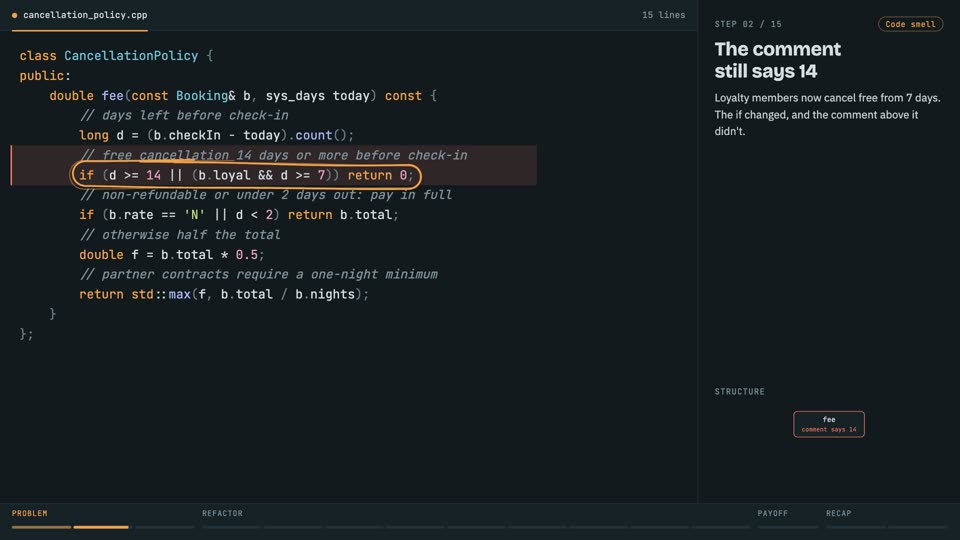960x540 pixels.
Task: Click the 'class CancellationPolicy {' line
Action: [x=116, y=56]
